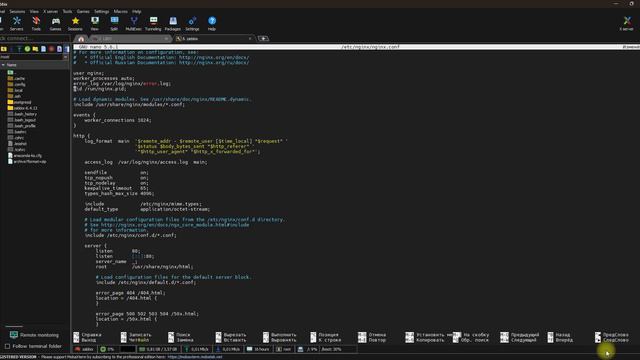Open the Macros menu

point(120,11)
